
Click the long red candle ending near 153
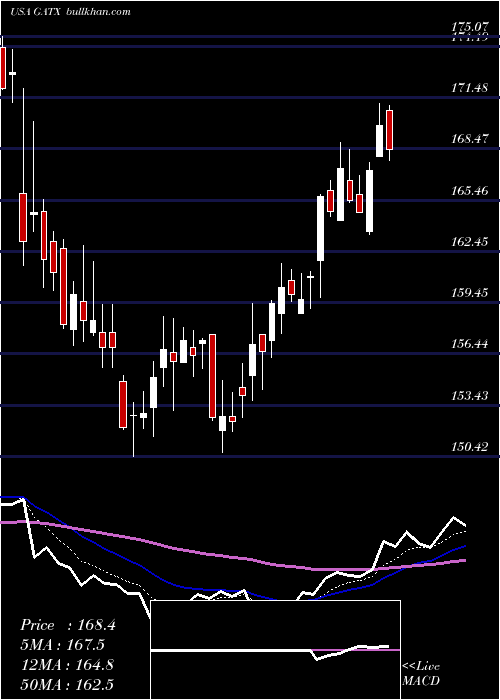click(x=212, y=376)
